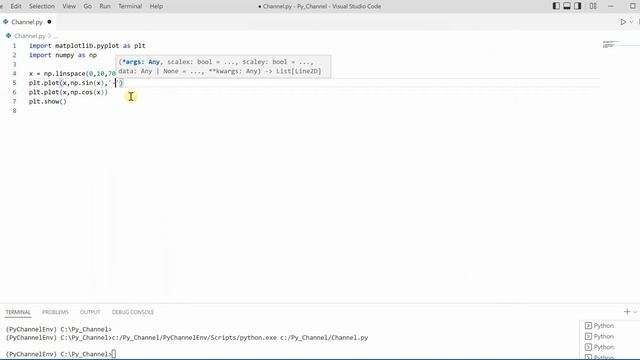
Task: Open new terminal profile dropdown
Action: pos(636,312)
